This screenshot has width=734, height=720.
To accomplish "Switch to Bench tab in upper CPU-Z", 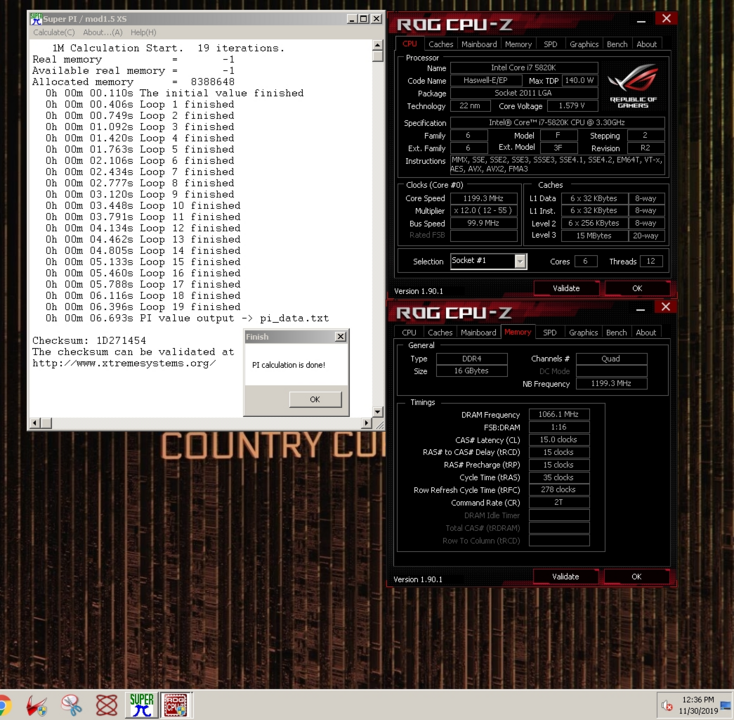I will 617,44.
